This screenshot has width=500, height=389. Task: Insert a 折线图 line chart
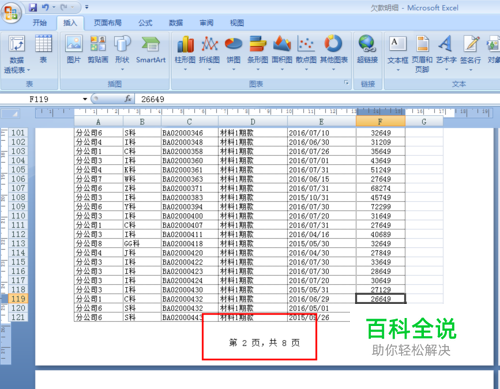pyautogui.click(x=209, y=53)
